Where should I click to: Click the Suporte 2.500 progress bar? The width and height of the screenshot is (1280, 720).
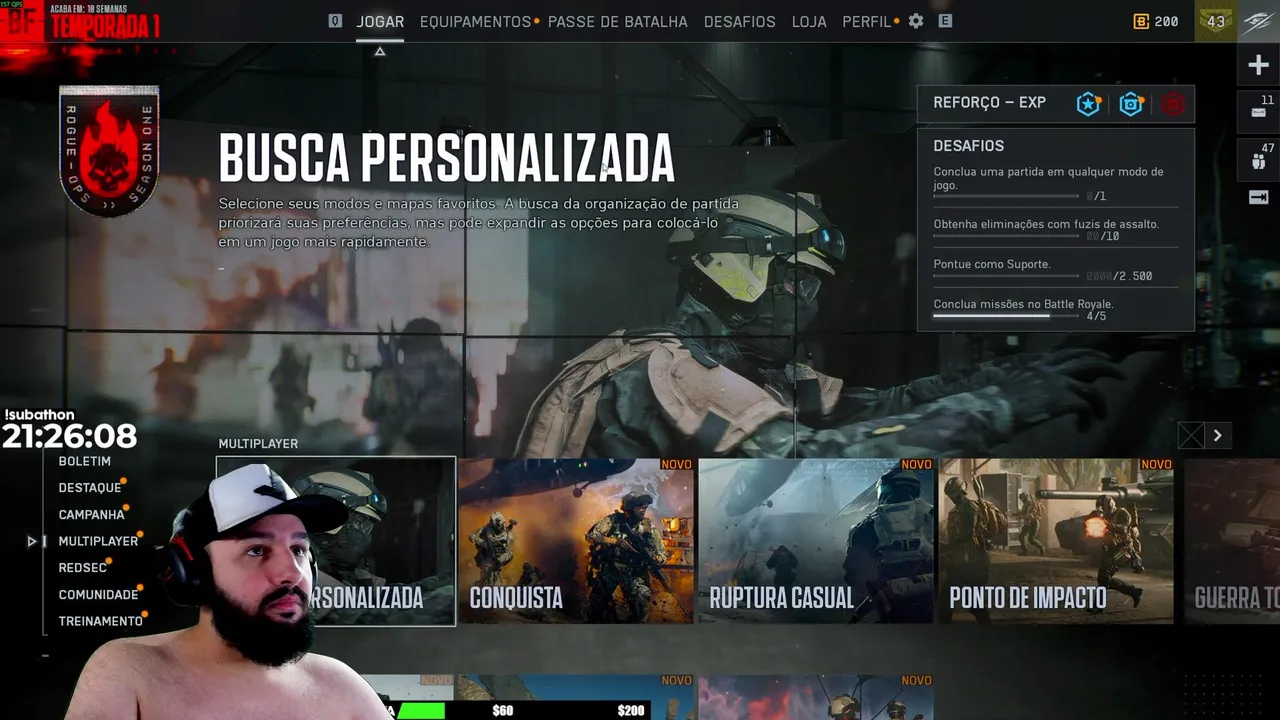[1006, 276]
